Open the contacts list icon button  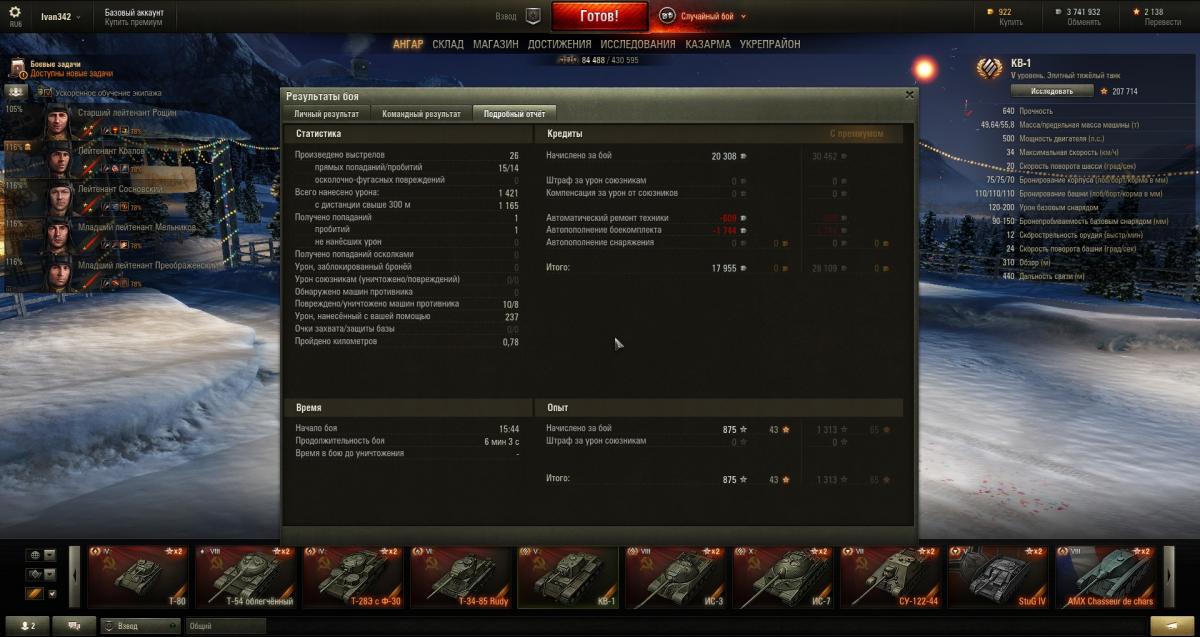(25, 625)
